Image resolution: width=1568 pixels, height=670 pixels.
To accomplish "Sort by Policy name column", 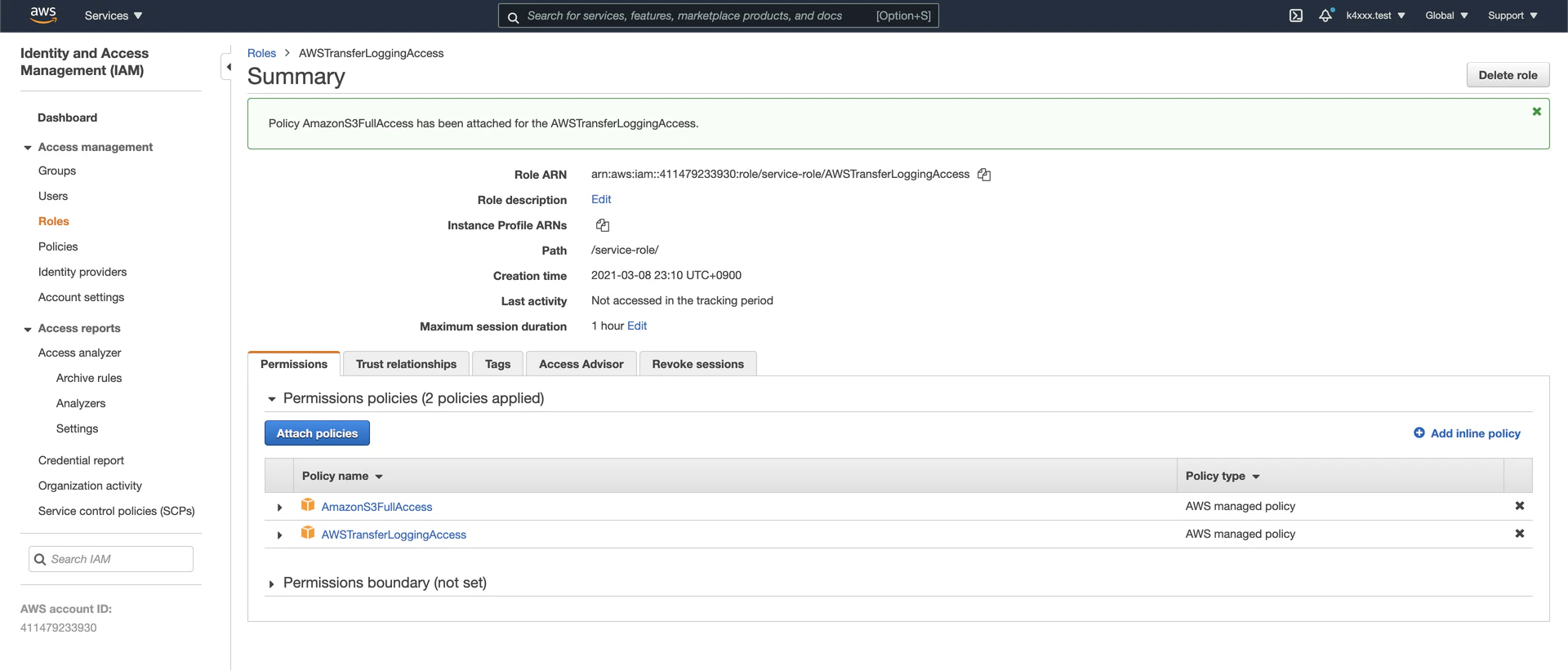I will click(342, 476).
